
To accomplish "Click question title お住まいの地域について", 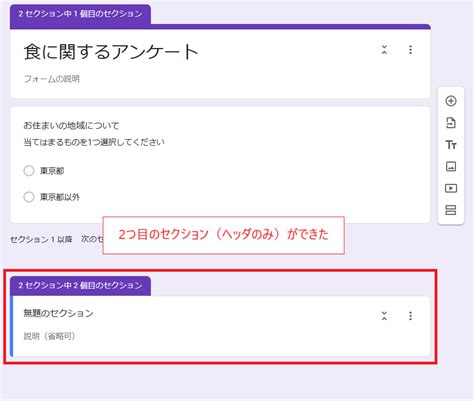I will [x=71, y=126].
